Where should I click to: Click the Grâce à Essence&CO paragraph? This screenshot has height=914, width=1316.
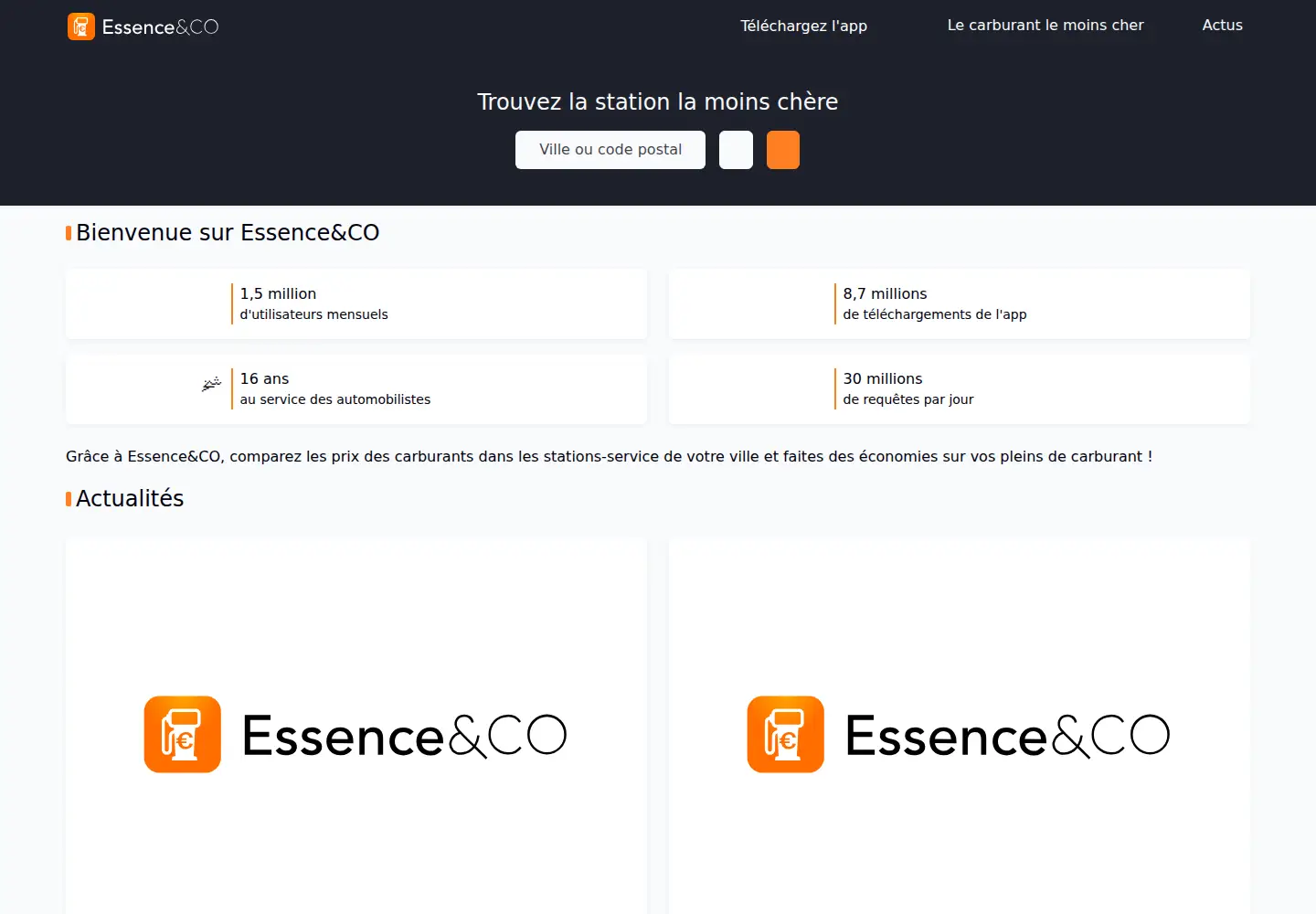pos(609,456)
